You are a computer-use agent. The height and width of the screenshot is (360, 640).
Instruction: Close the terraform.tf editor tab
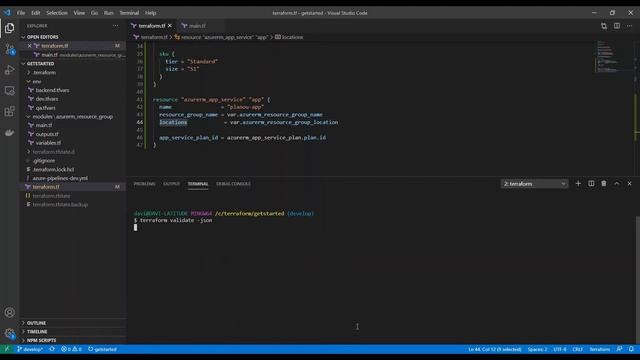pos(170,26)
